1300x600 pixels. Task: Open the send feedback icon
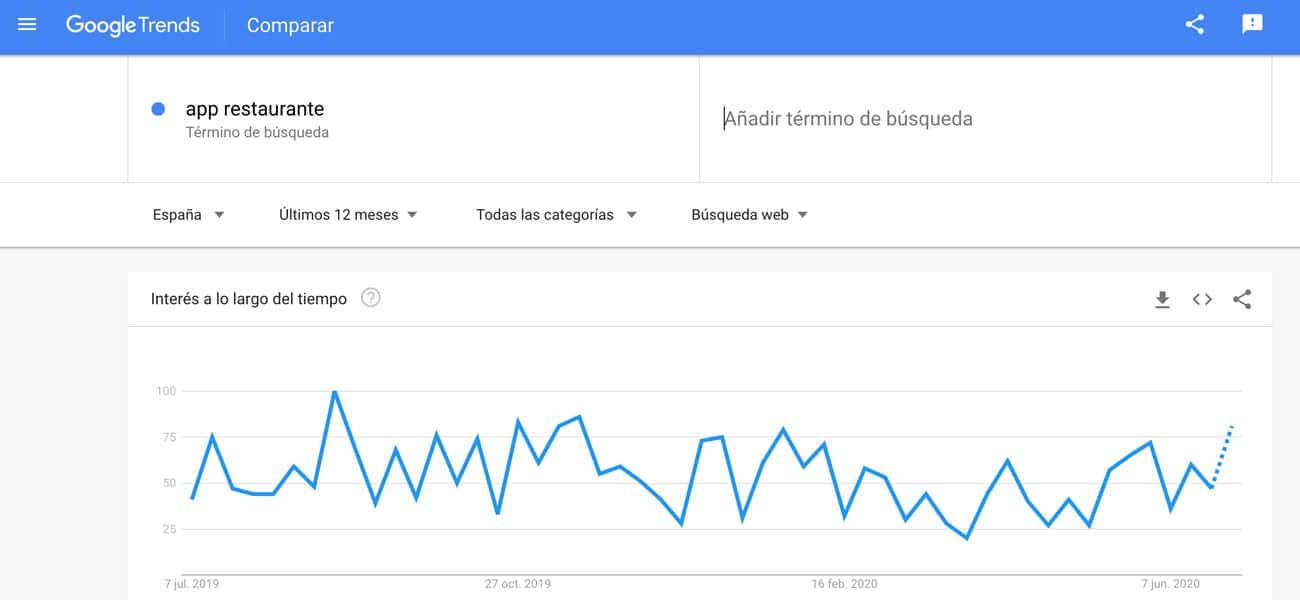[x=1252, y=25]
